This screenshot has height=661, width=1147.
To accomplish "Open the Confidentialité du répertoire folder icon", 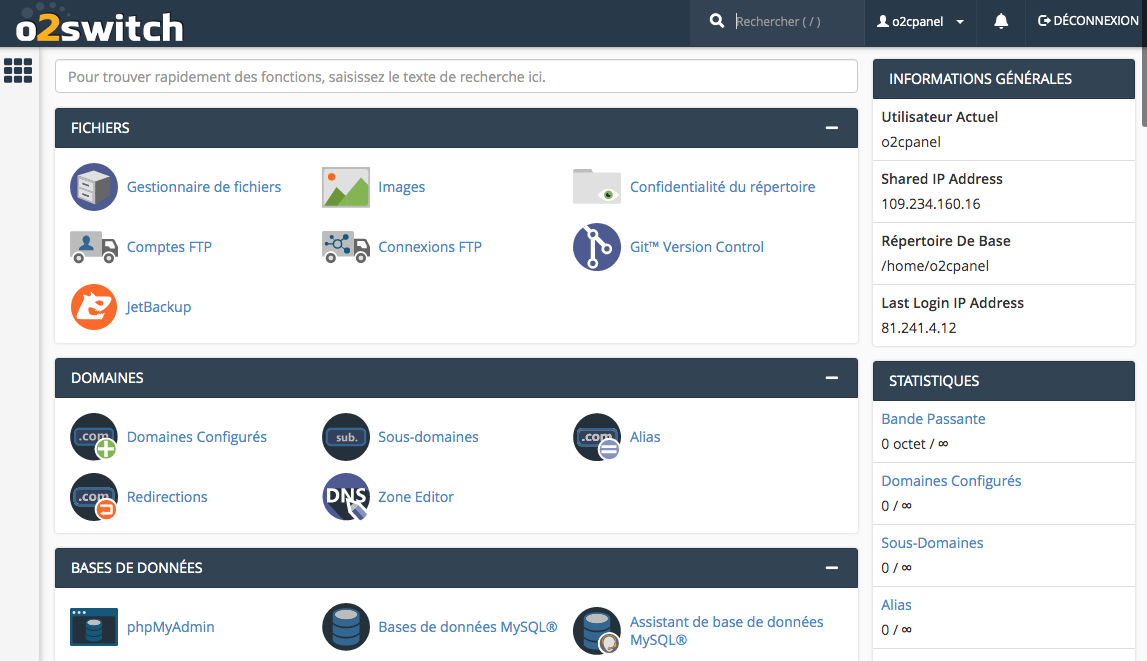I will [597, 186].
